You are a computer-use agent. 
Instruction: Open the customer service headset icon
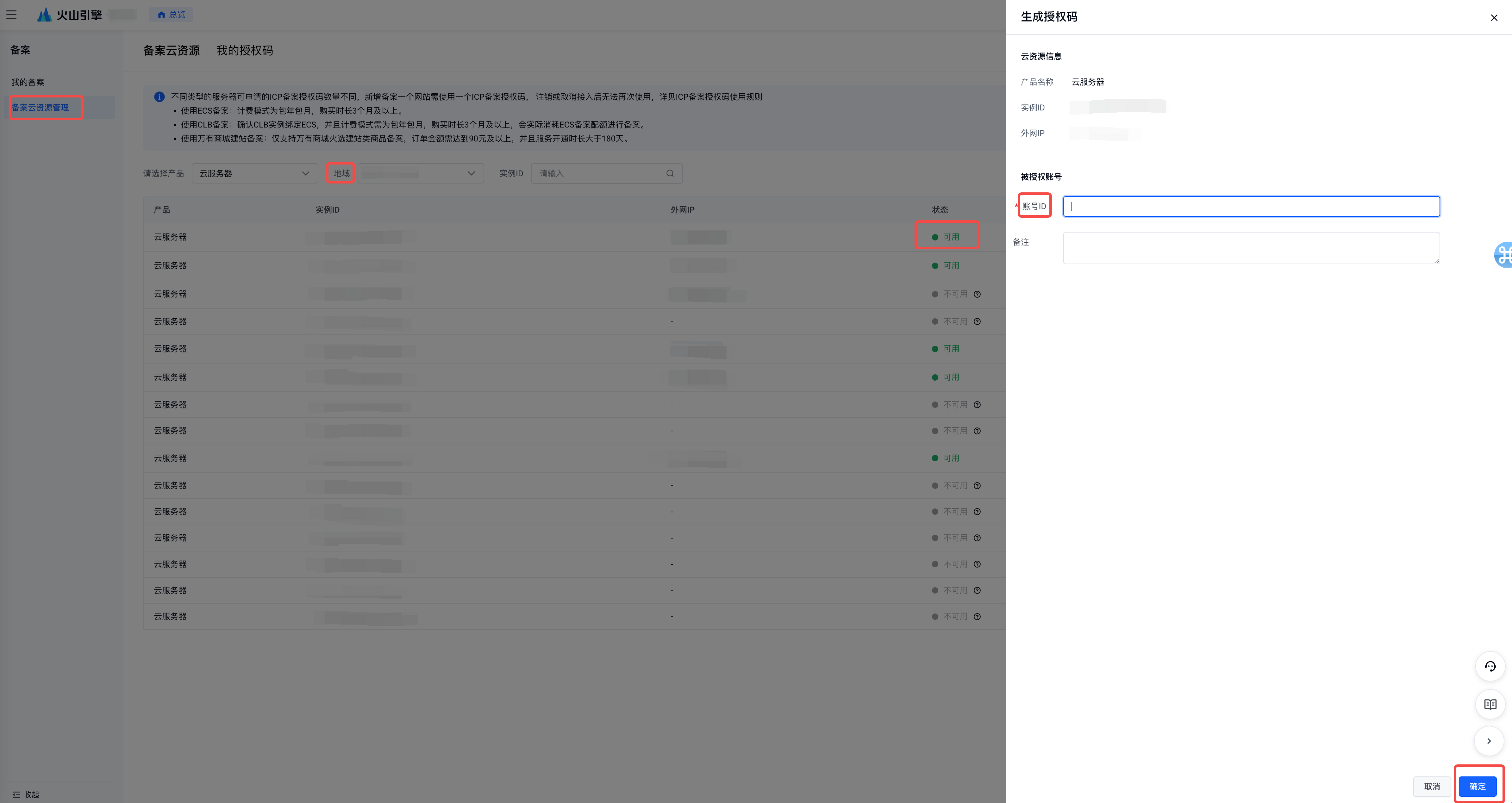tap(1490, 666)
